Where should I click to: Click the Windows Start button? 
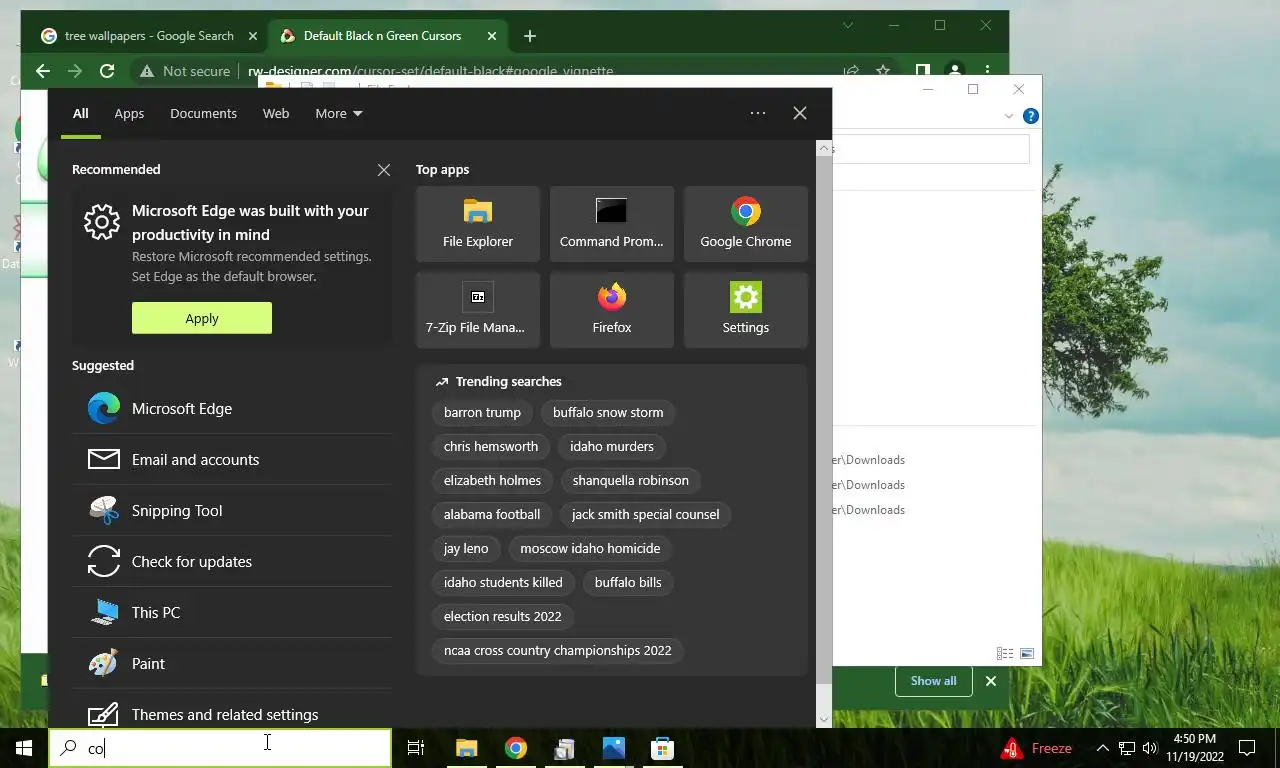[24, 748]
